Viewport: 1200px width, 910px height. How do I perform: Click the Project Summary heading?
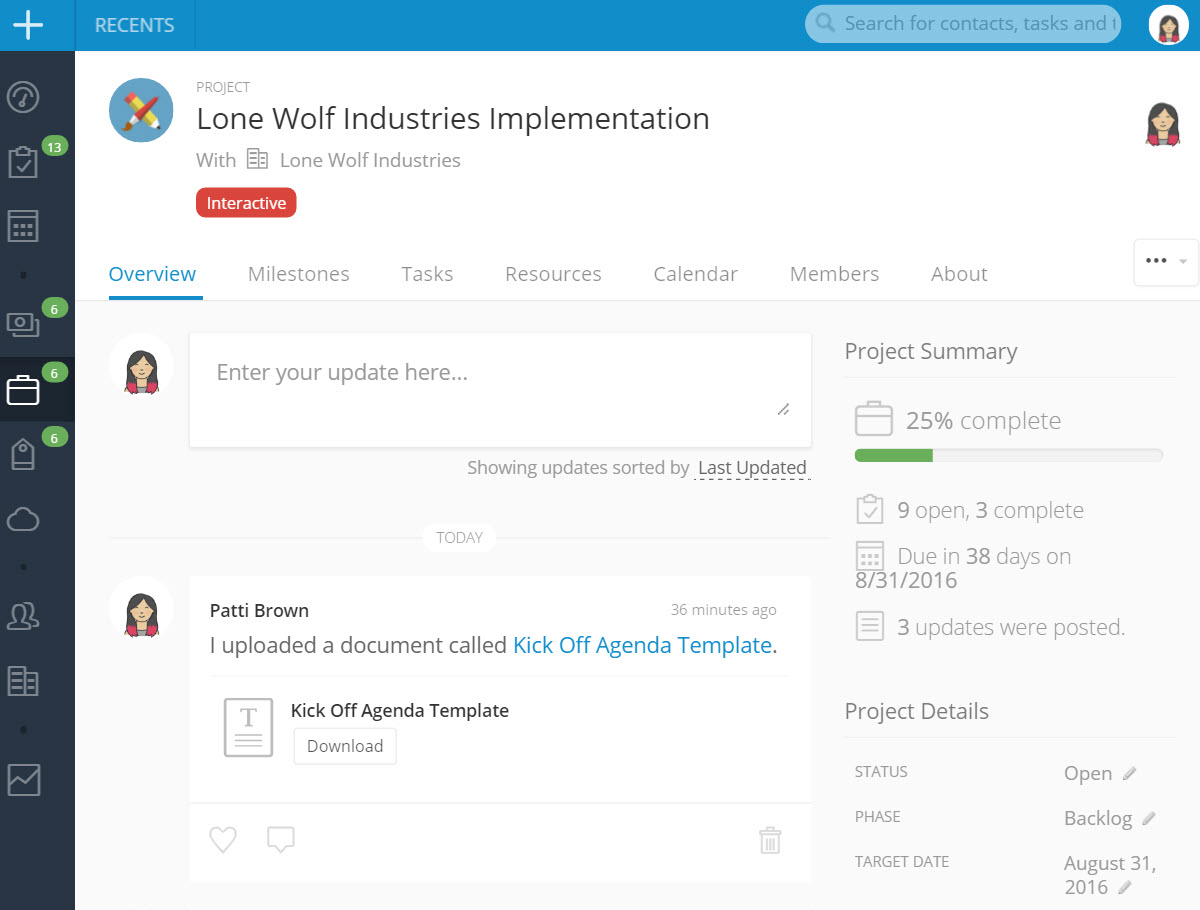point(931,351)
